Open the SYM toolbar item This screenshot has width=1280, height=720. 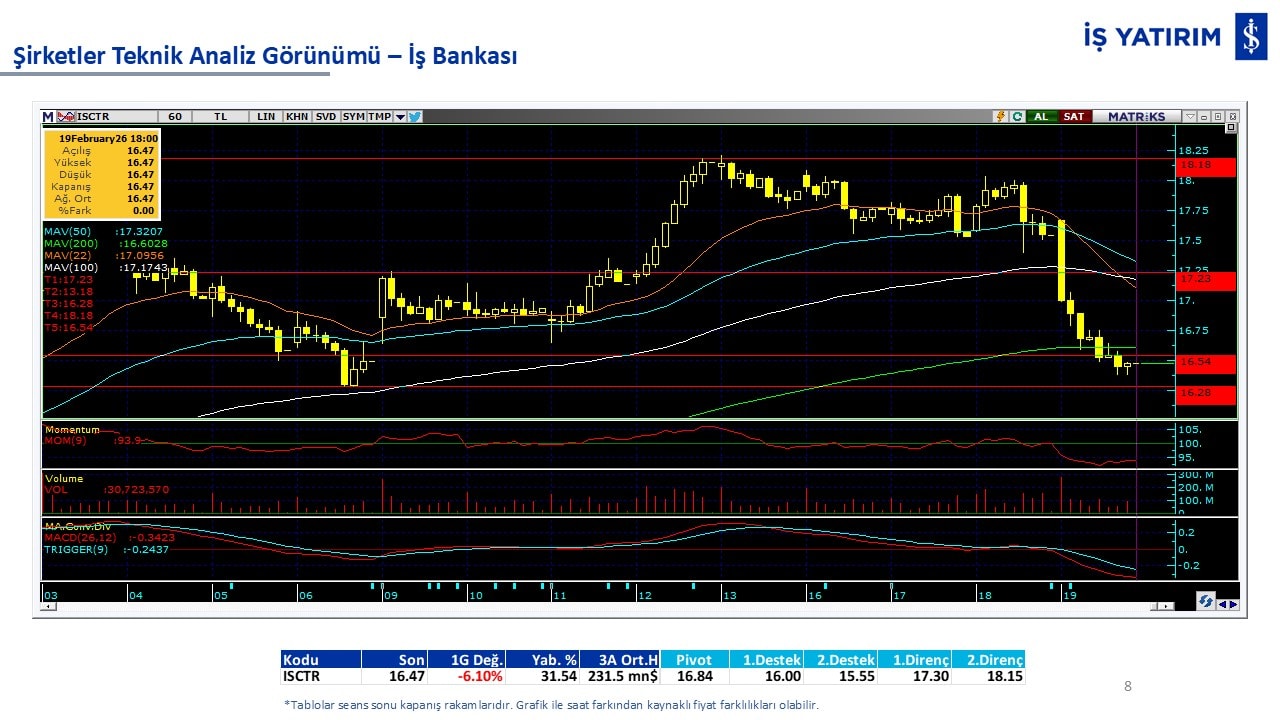click(353, 117)
